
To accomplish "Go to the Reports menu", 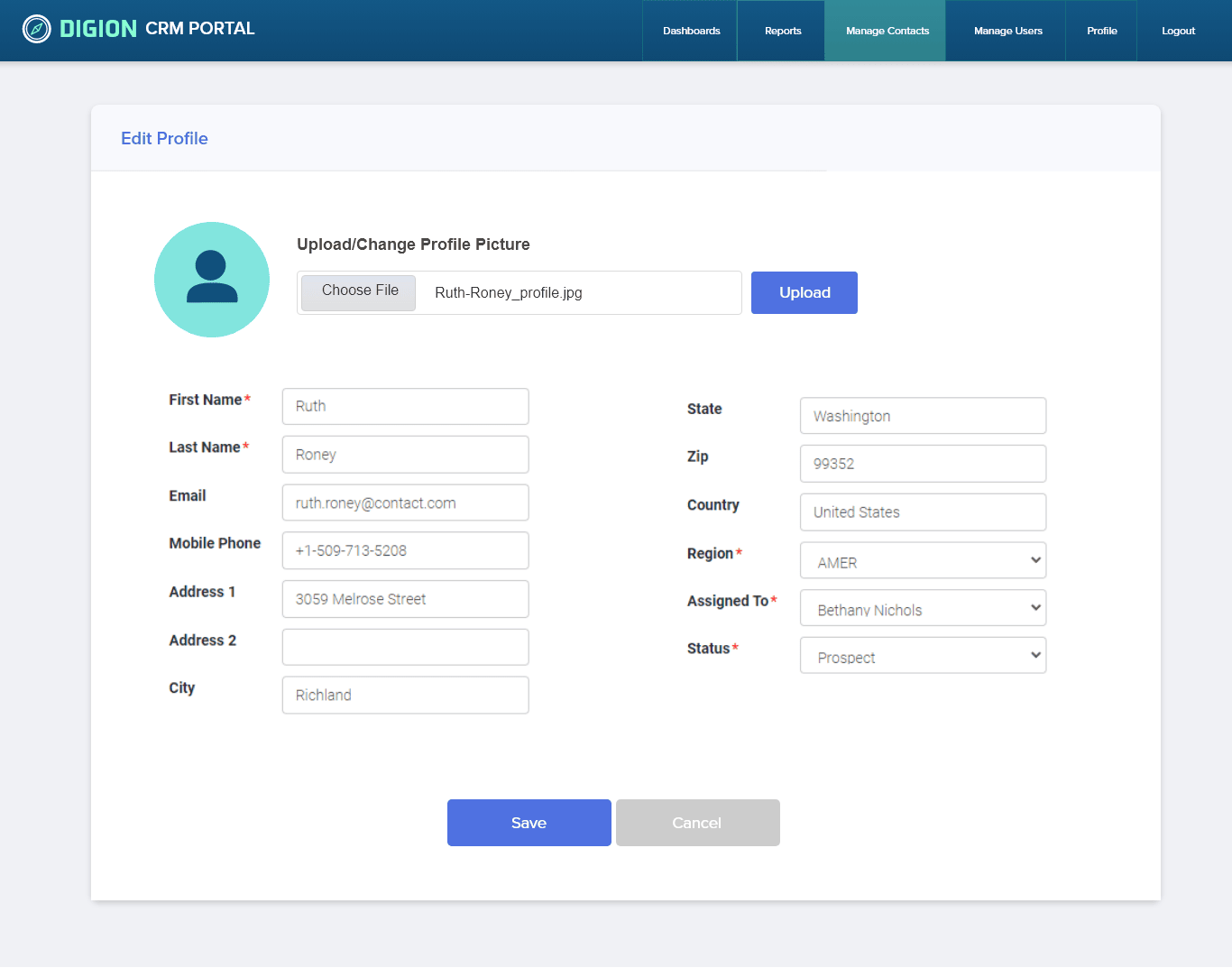I will (x=782, y=31).
